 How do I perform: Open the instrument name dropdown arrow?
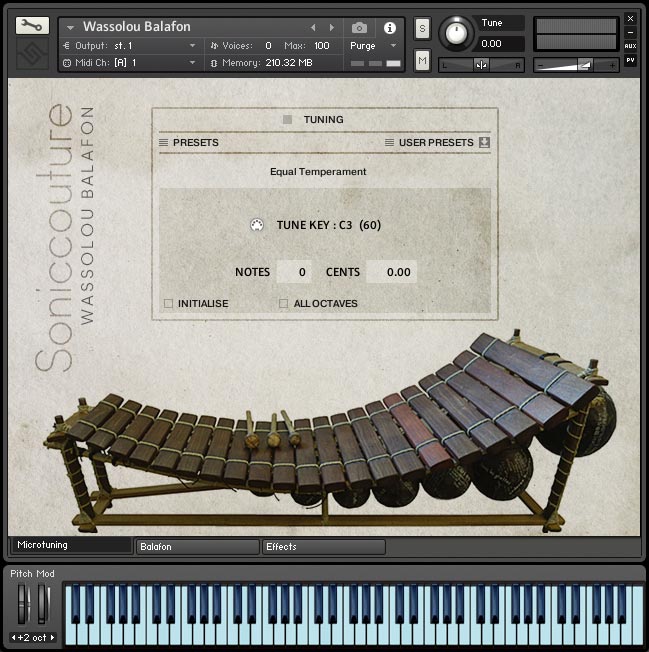coord(70,28)
